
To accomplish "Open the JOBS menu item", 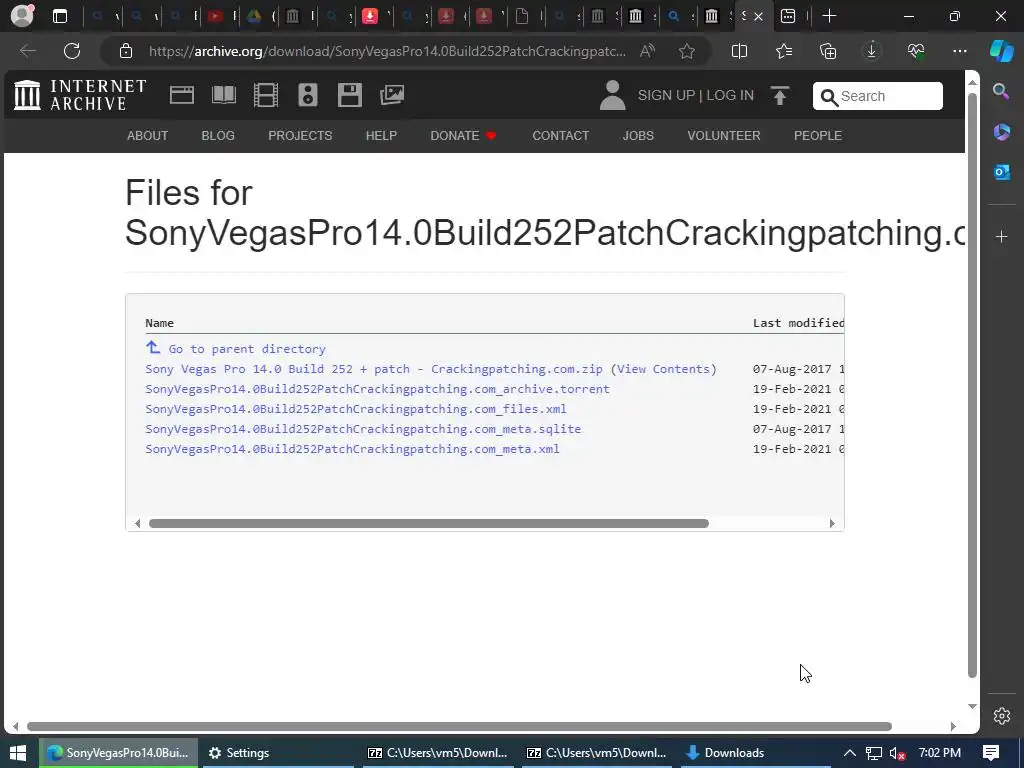I will [x=638, y=136].
